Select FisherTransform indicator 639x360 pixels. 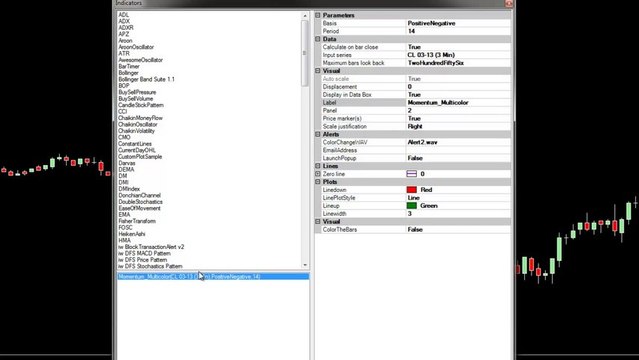137,221
